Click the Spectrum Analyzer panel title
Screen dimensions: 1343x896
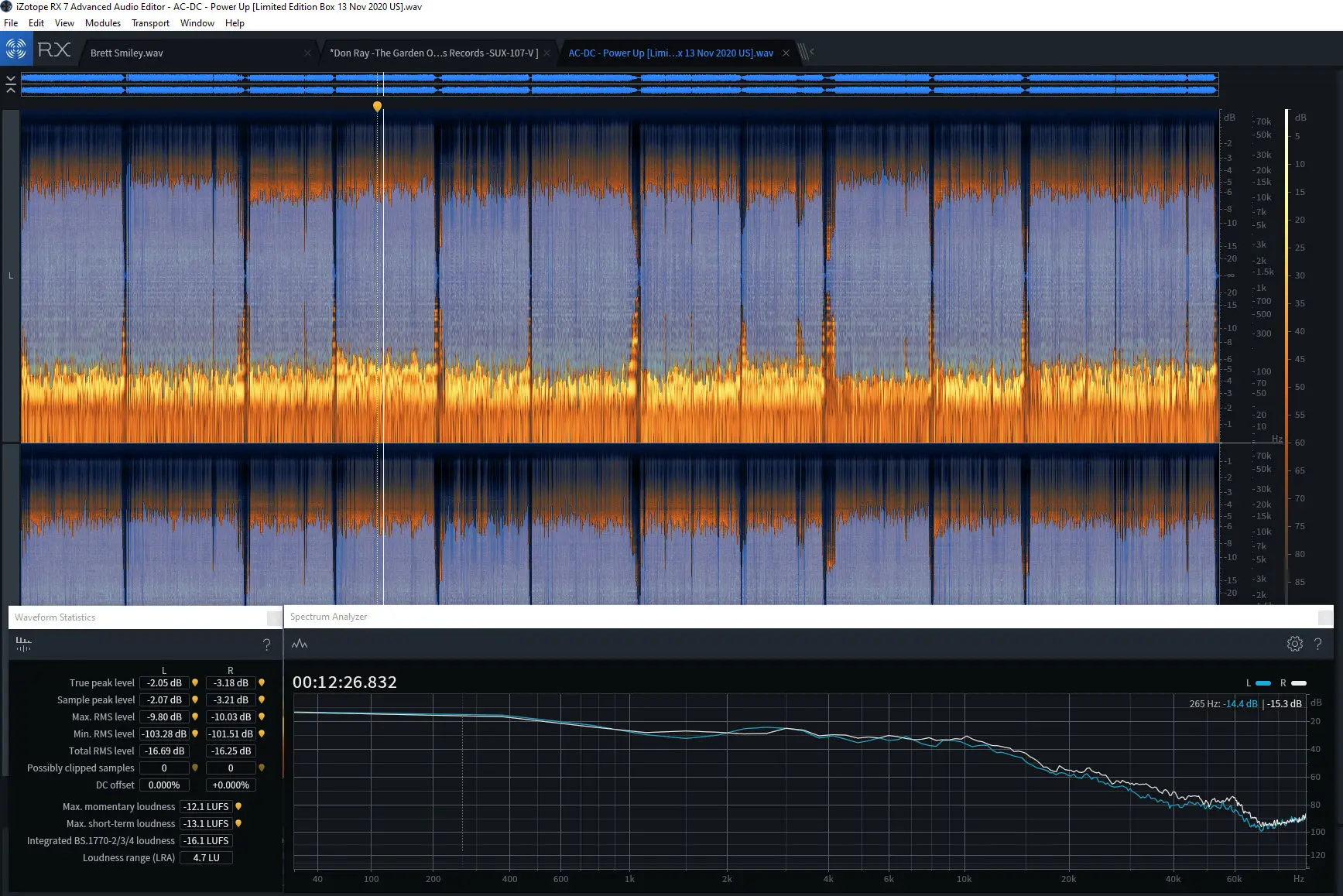[x=328, y=617]
